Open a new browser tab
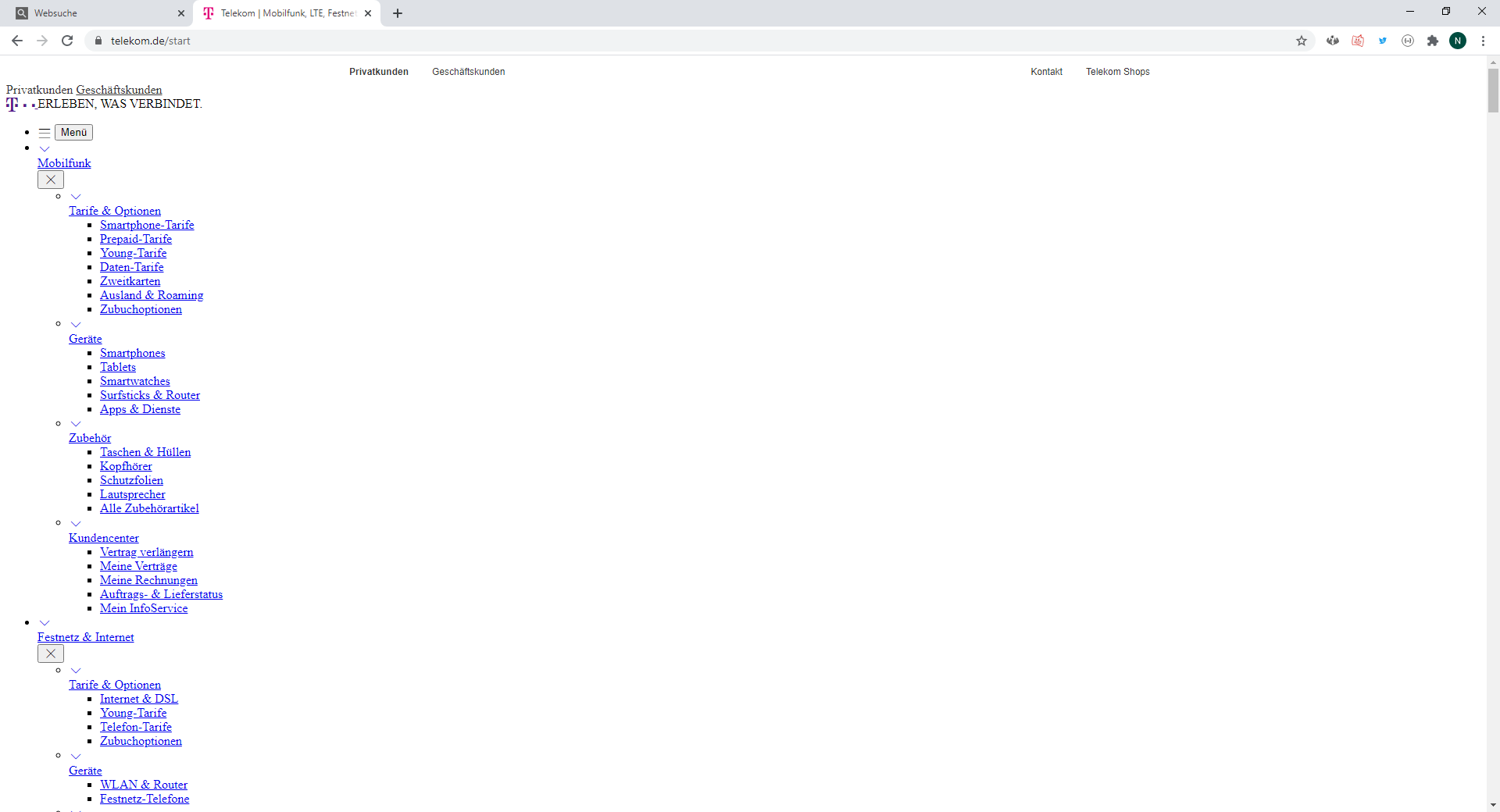Screen dimensions: 1500x812 point(398,13)
